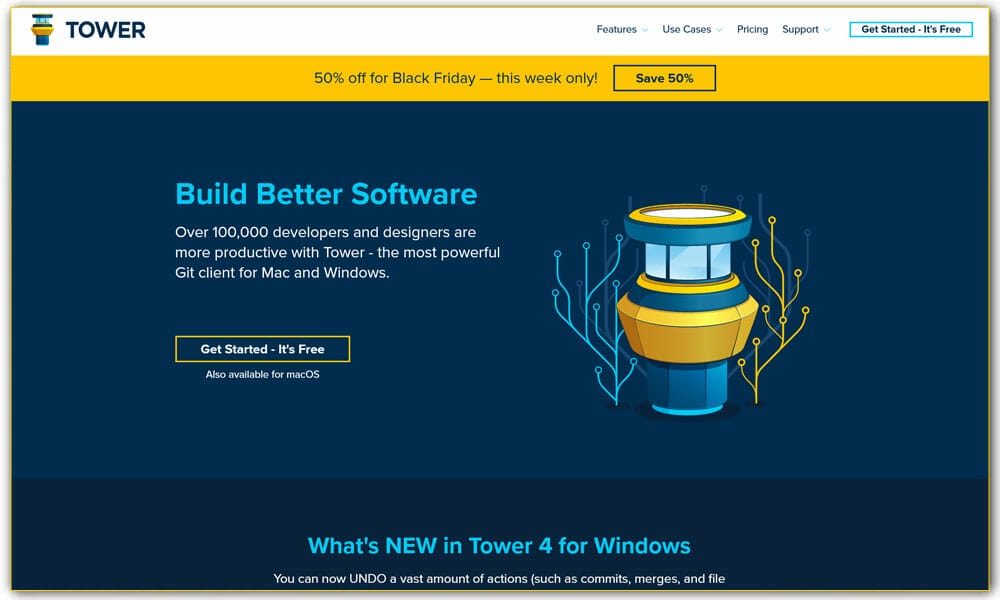Expand the Use Cases dropdown arrow
1000x600 pixels.
coord(719,30)
